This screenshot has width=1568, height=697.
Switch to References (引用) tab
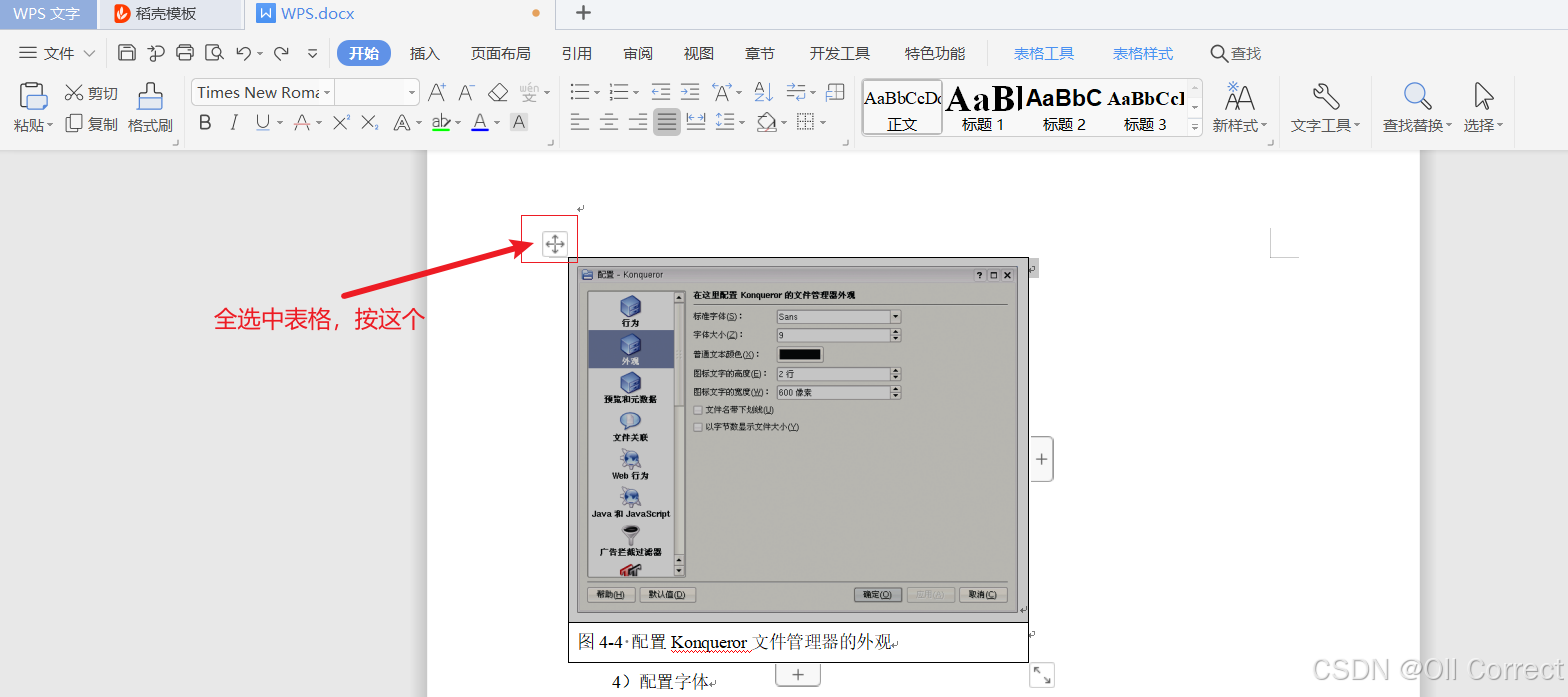tap(577, 53)
